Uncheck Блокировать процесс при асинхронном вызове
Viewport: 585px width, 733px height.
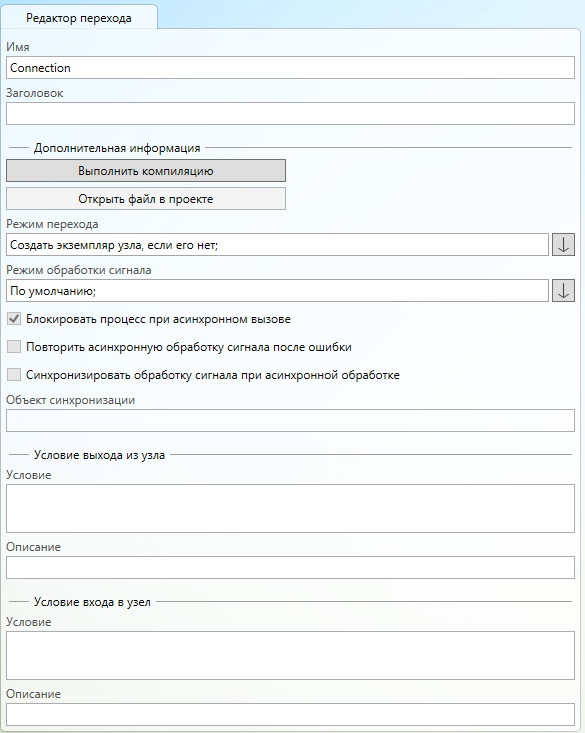tap(14, 319)
